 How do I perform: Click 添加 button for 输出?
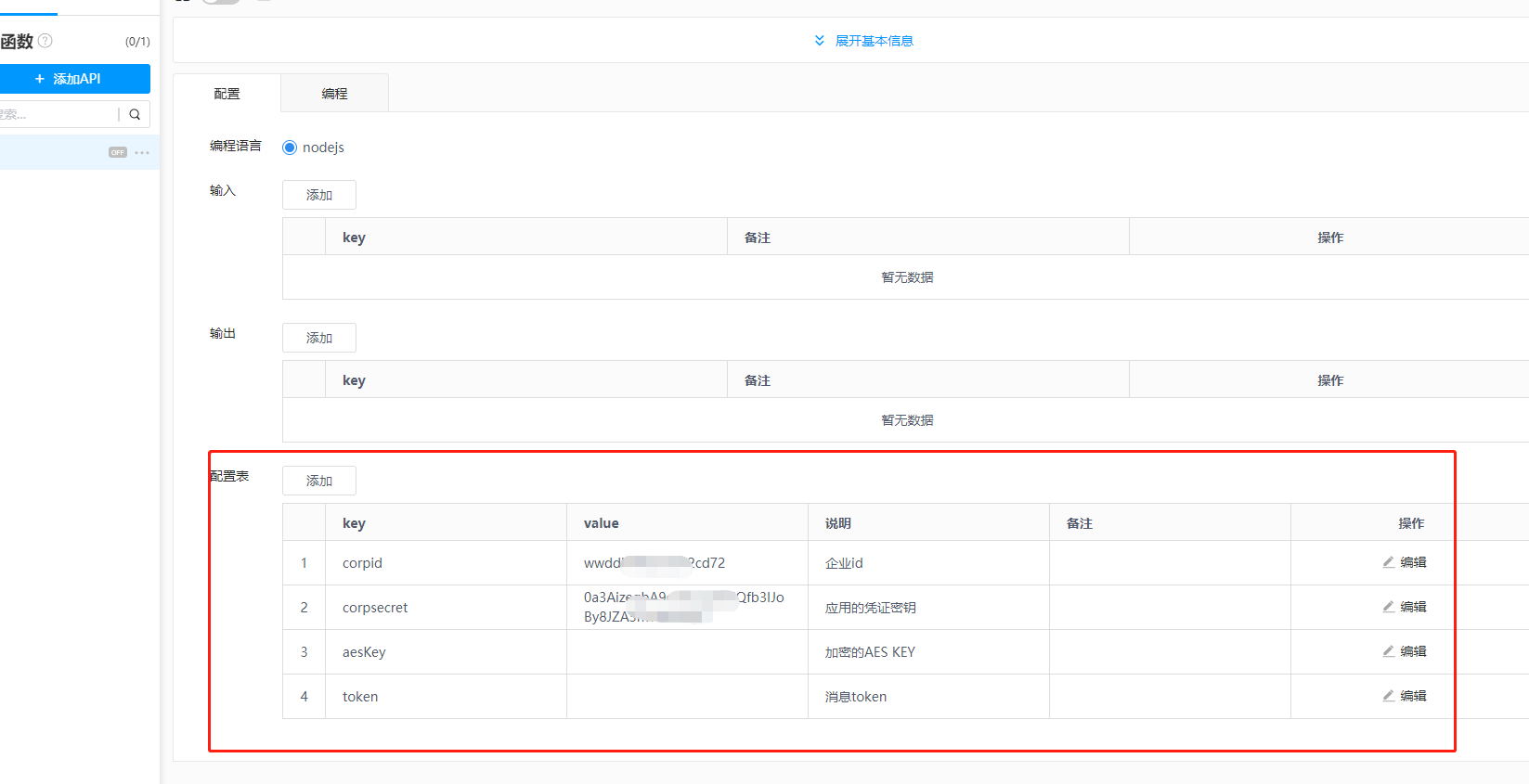(319, 338)
